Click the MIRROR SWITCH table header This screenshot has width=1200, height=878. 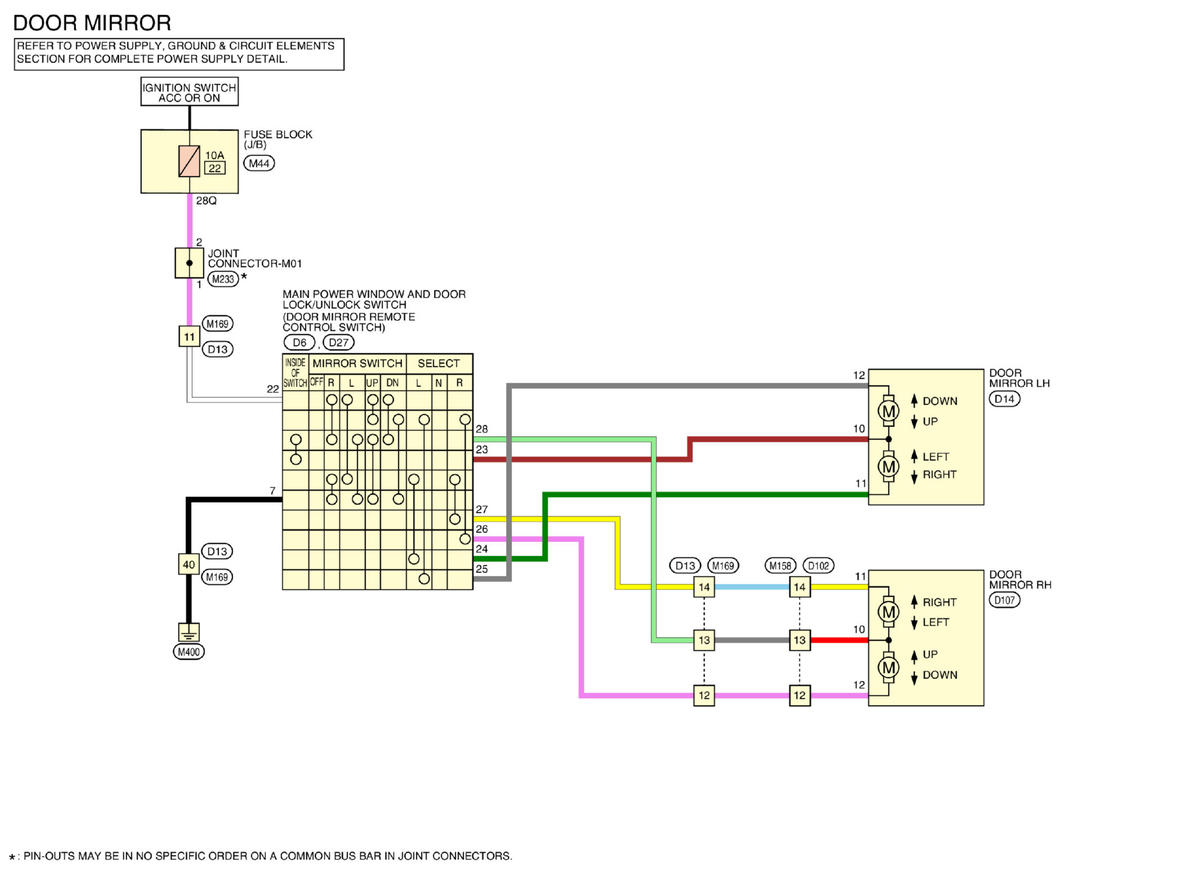[357, 363]
